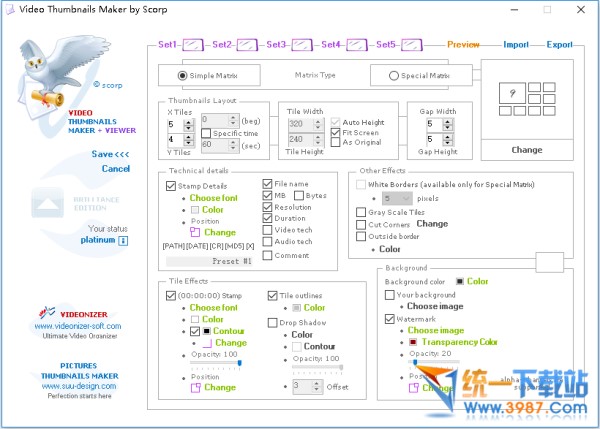Click the Background color swatch
This screenshot has width=600, height=429.
point(459,282)
